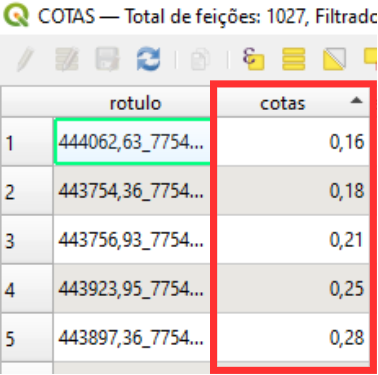Select row number 4 header

click(27, 289)
